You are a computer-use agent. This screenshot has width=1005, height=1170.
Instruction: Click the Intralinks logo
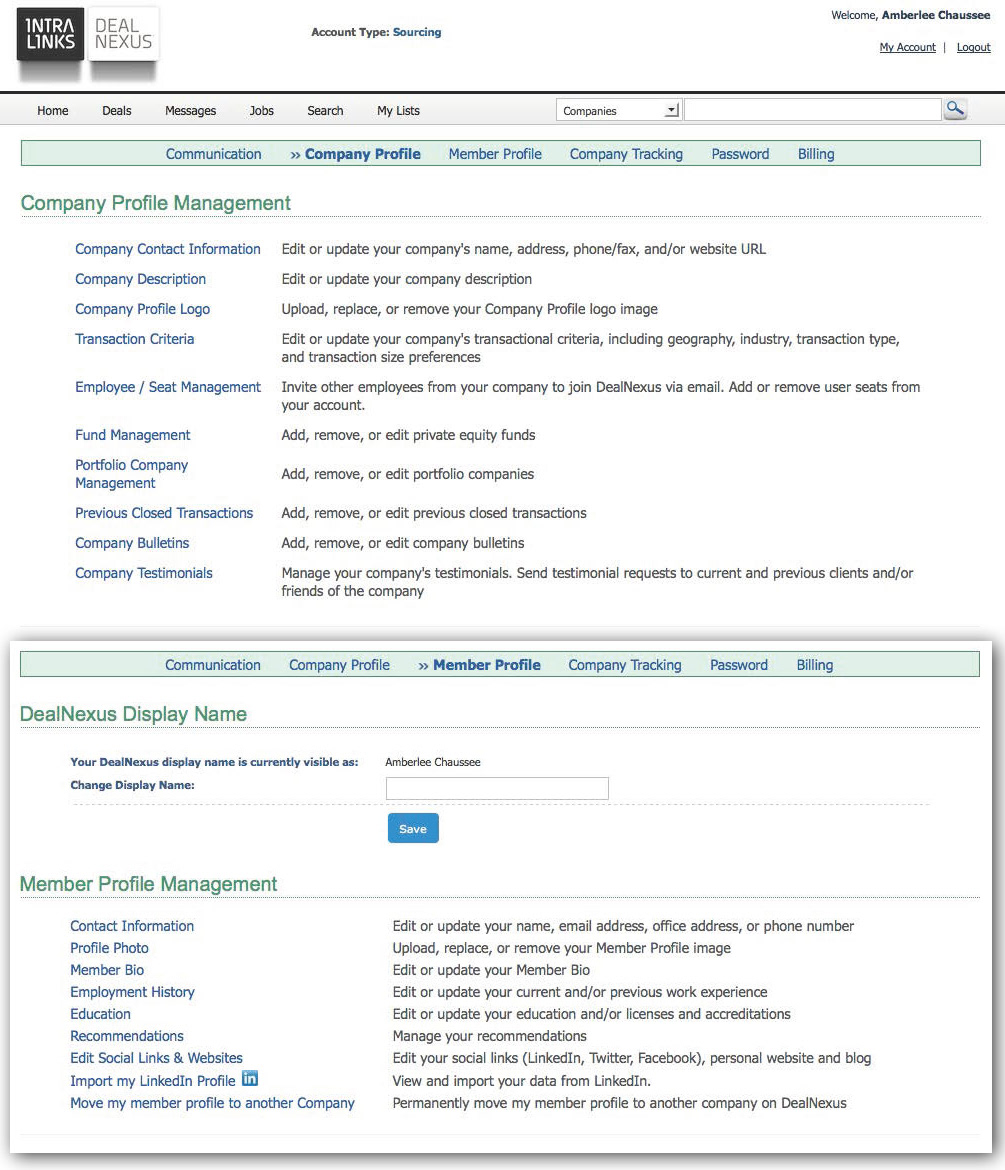pos(50,34)
